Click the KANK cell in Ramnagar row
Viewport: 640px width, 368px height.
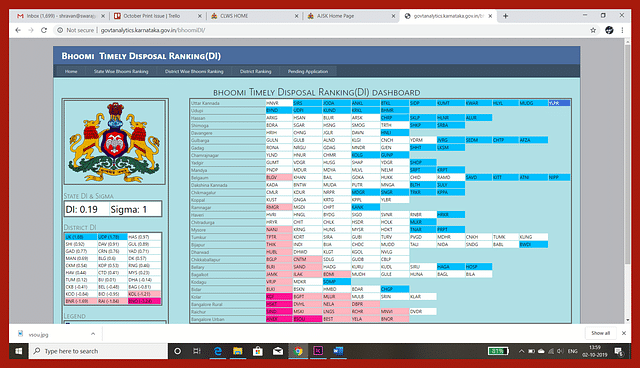pos(365,207)
